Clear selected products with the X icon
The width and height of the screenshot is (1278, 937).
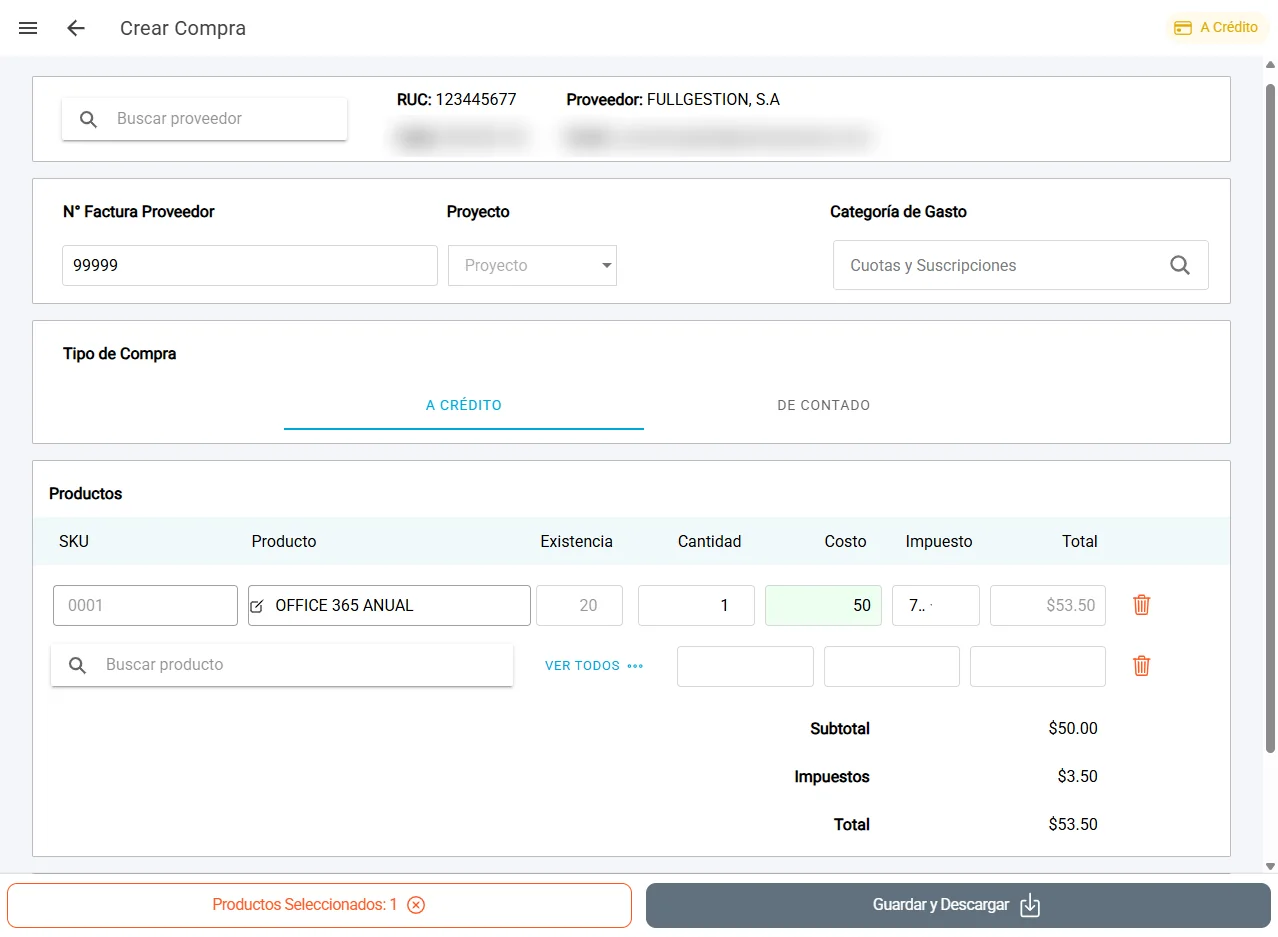pyautogui.click(x=416, y=905)
